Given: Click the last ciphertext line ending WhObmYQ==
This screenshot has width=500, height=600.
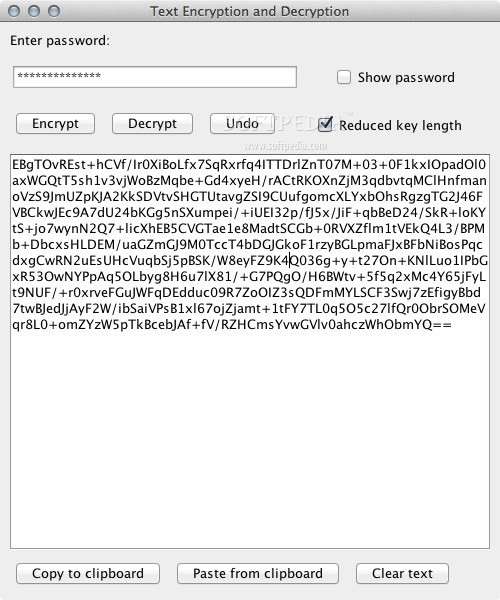Looking at the screenshot, I should pyautogui.click(x=232, y=324).
